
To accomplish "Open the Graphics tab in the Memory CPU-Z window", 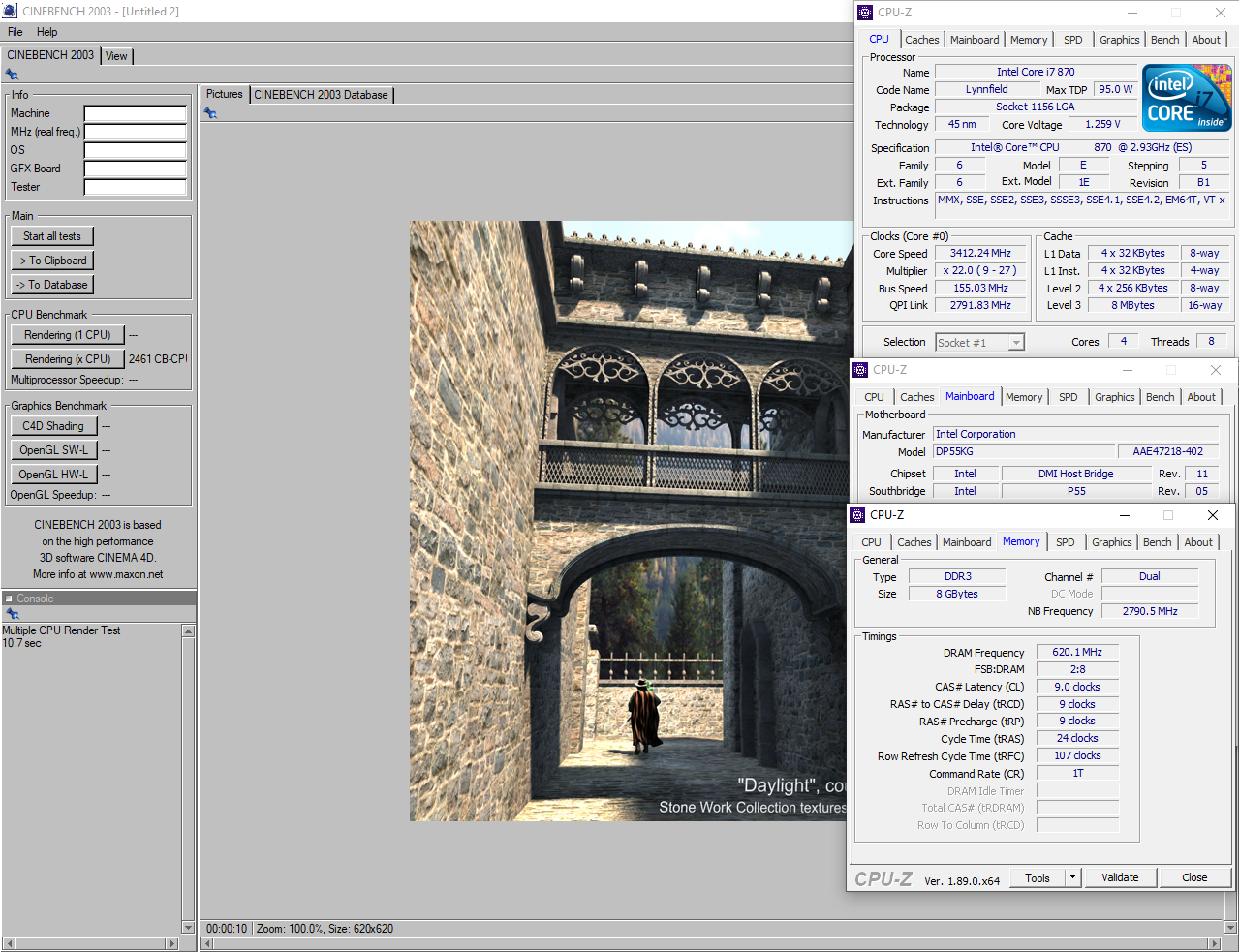I will click(1111, 542).
